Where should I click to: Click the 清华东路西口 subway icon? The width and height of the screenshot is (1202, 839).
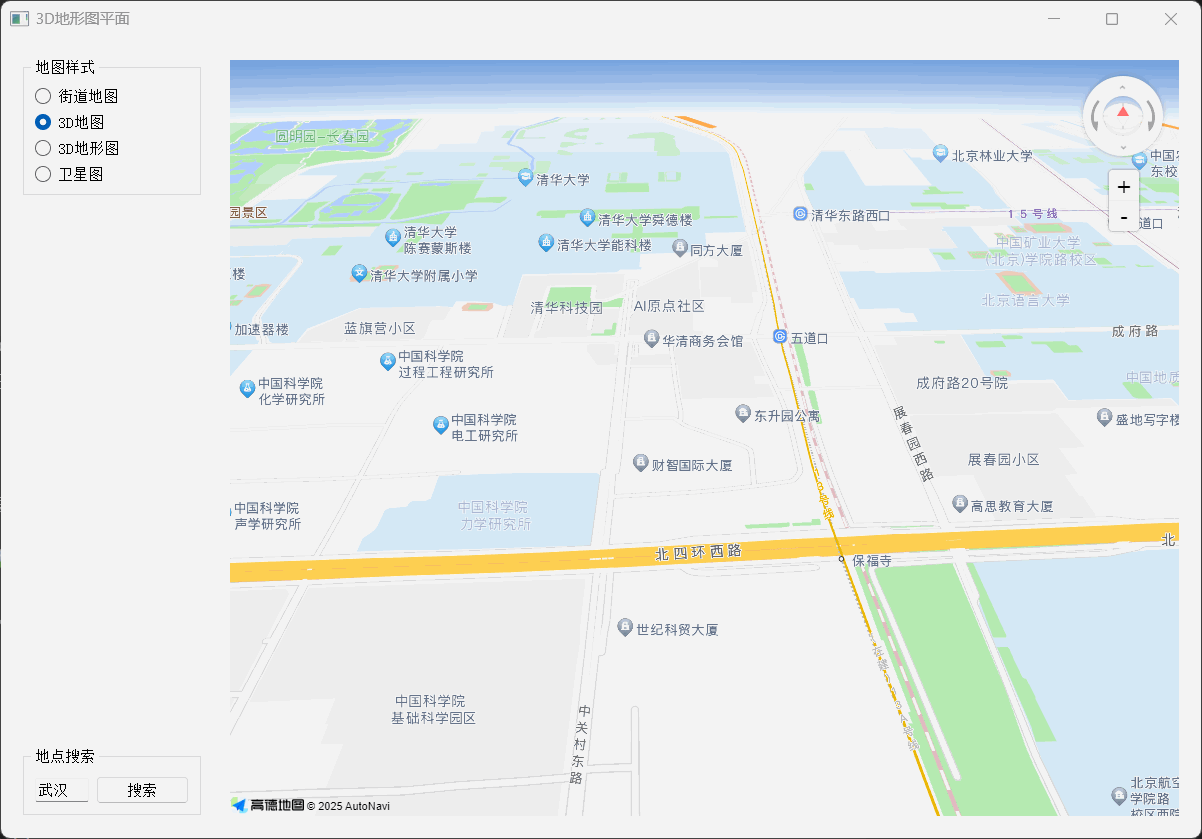coord(801,214)
